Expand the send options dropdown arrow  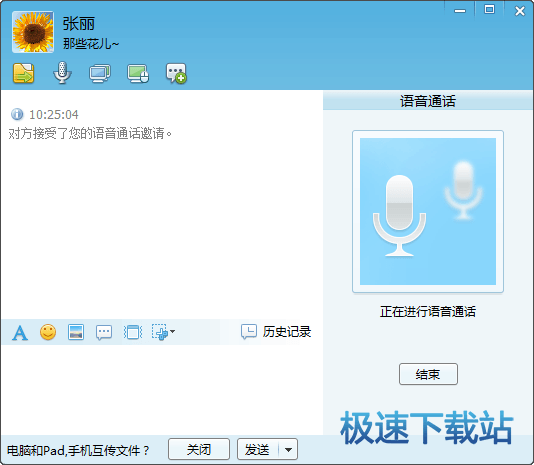(x=288, y=450)
